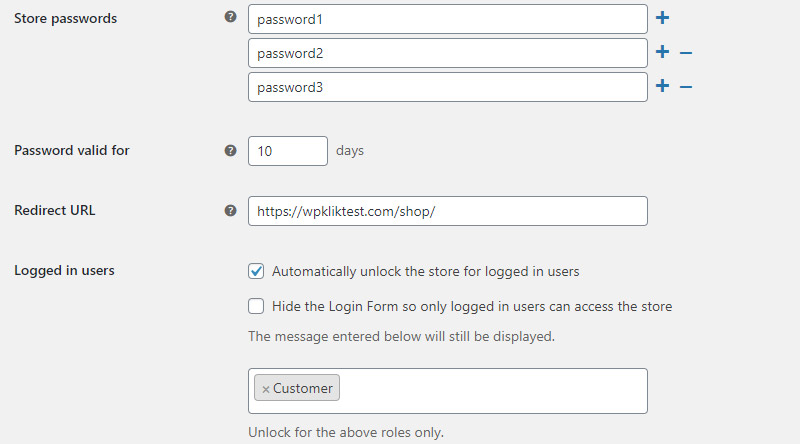Open the user roles selection box
Image resolution: width=800 pixels, height=444 pixels.
(492, 390)
